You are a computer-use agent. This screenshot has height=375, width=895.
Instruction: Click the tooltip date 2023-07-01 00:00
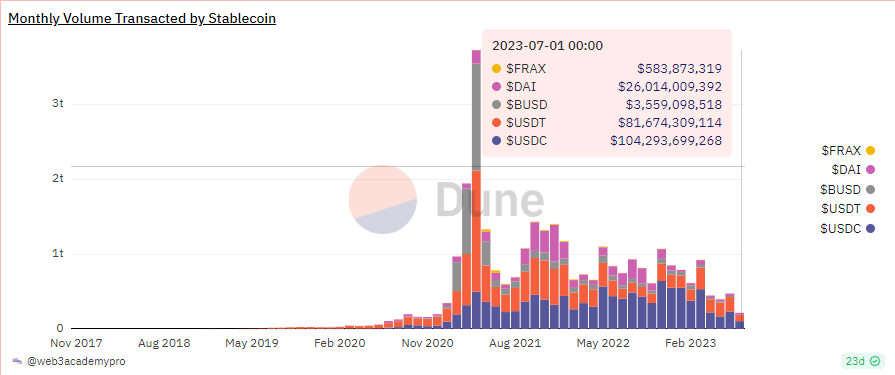tap(547, 46)
